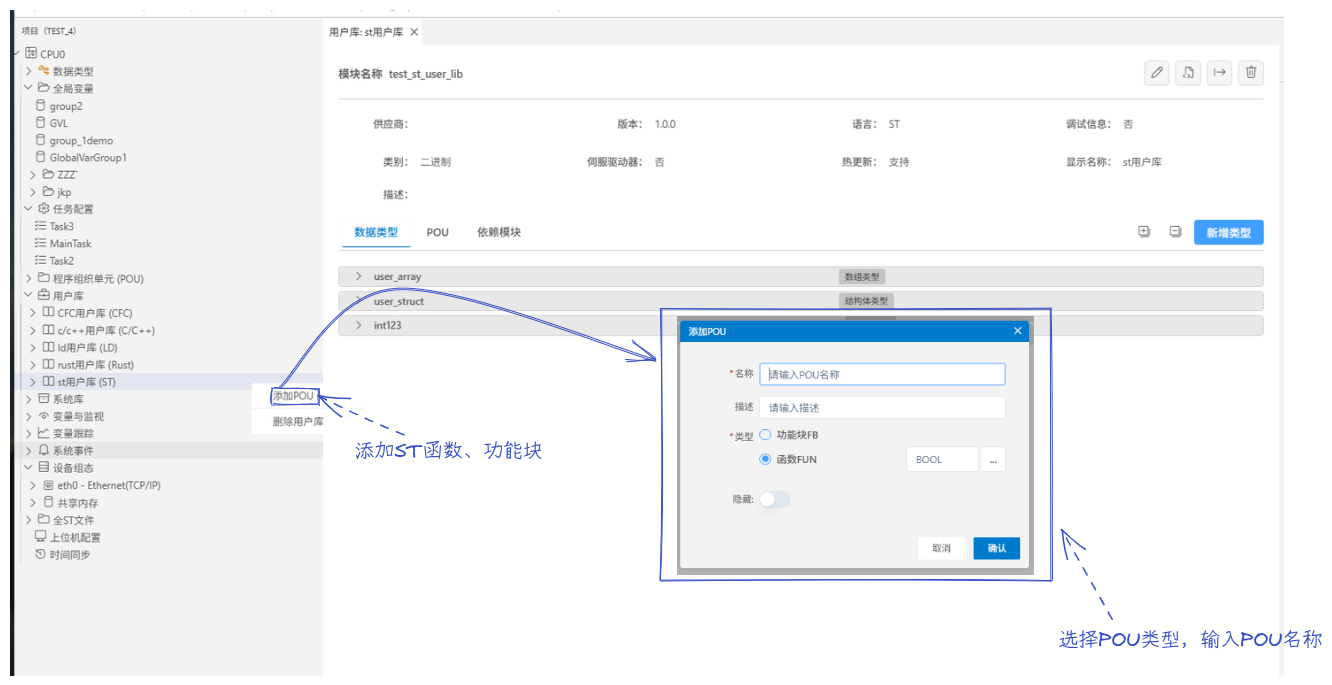Click 确认 in 添加POU dialog
This screenshot has height=685, width=1332.
(997, 548)
